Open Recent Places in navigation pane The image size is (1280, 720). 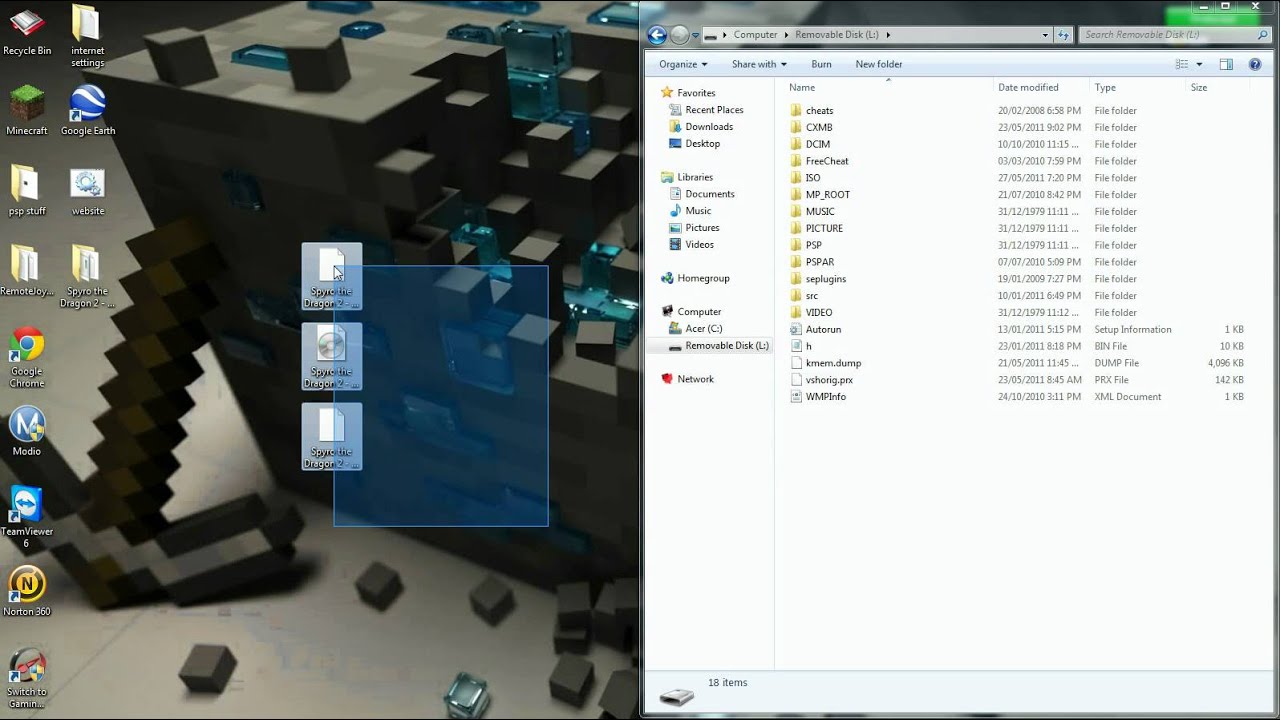pyautogui.click(x=714, y=110)
